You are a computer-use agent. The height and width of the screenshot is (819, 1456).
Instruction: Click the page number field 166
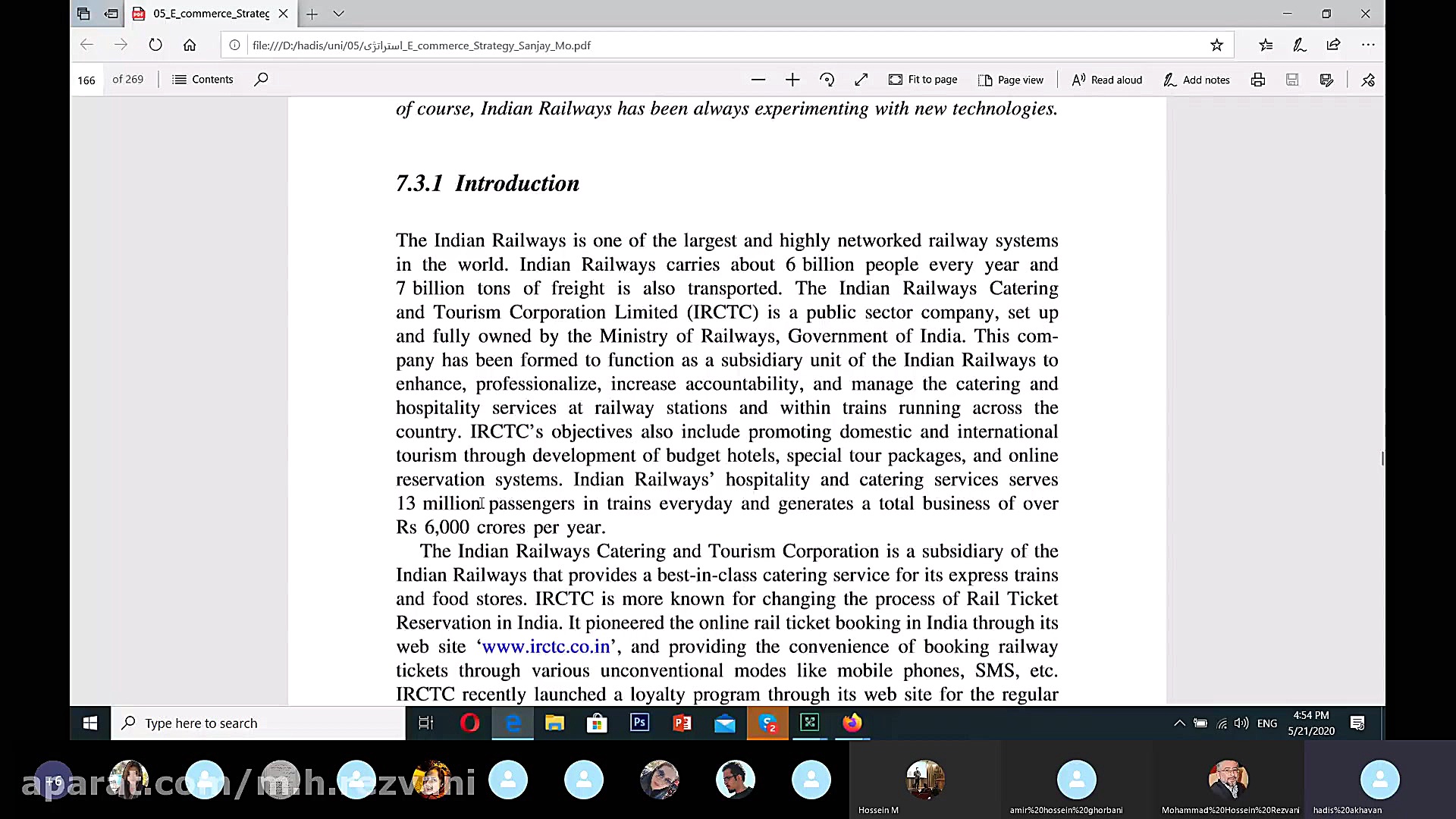click(87, 80)
